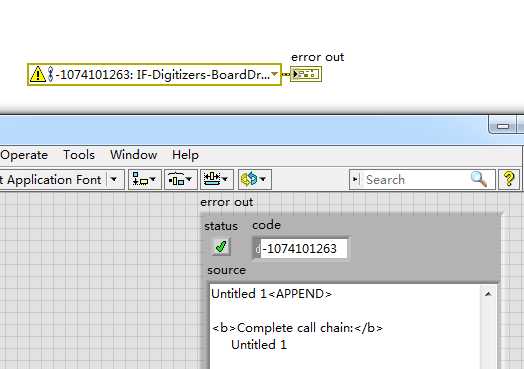This screenshot has width=524, height=369.
Task: Click the 'error out' cluster label
Action: coord(227,202)
